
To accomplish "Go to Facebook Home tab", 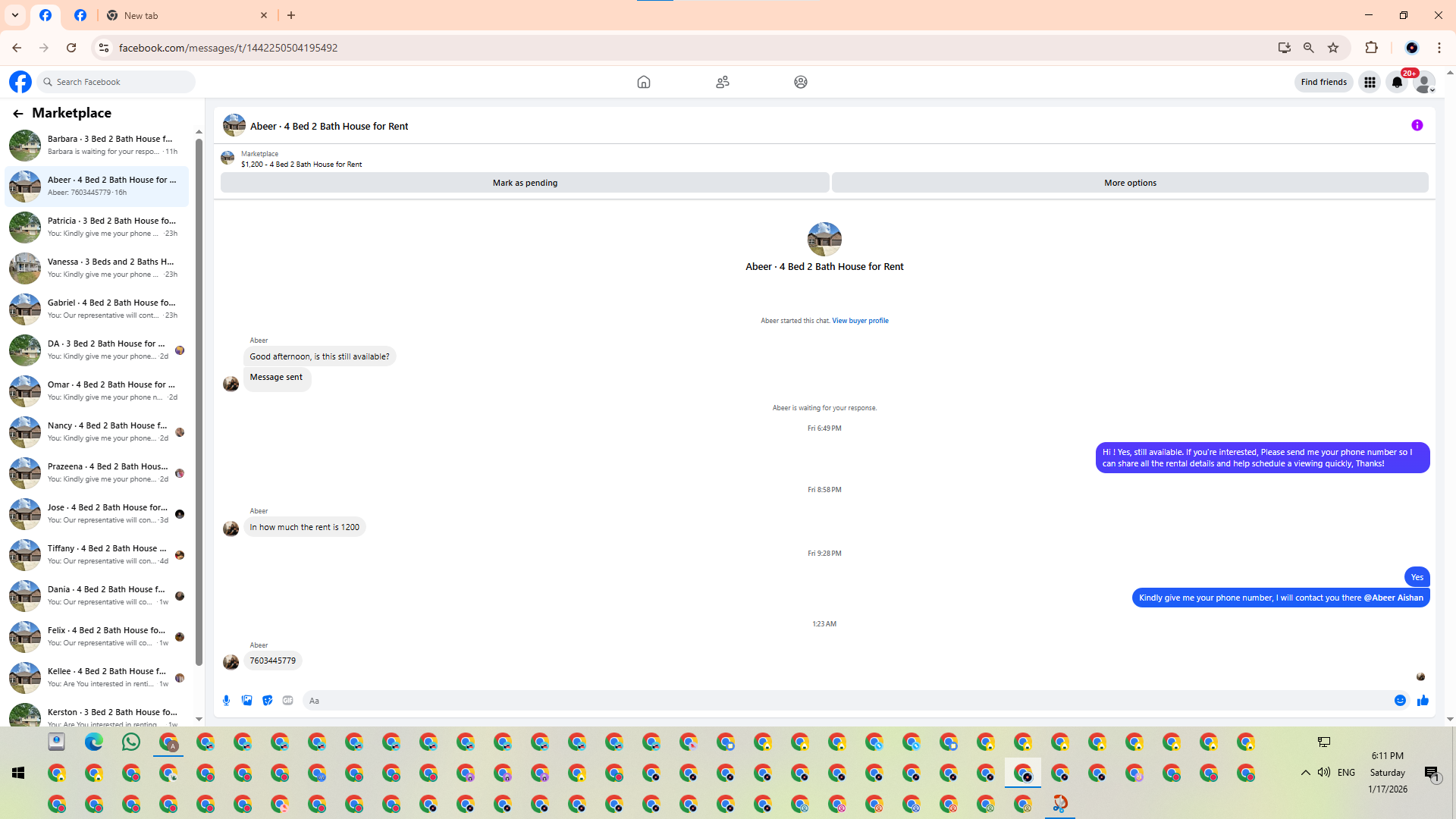I will click(x=643, y=82).
